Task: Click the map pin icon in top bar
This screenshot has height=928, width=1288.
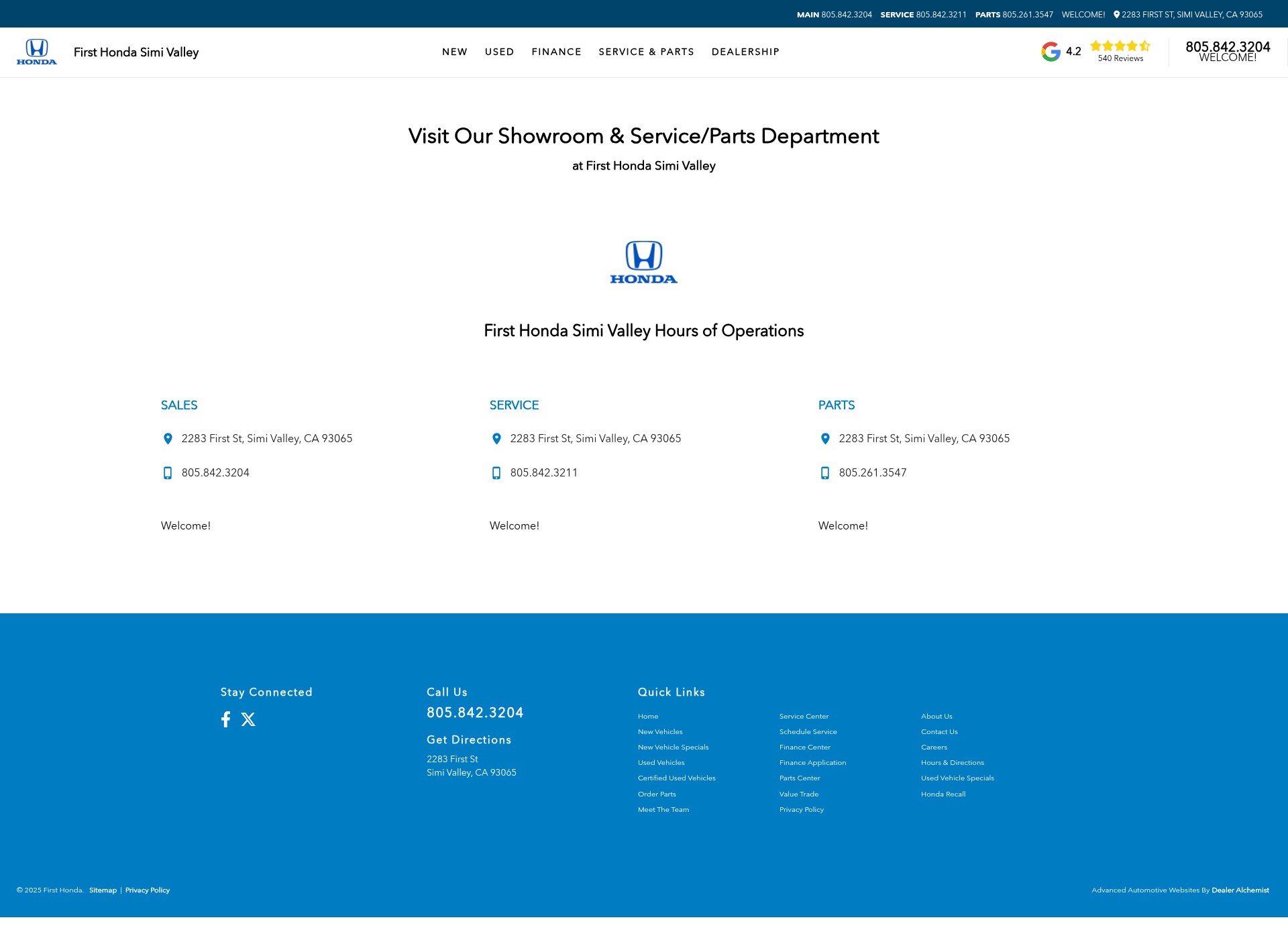Action: pos(1116,14)
